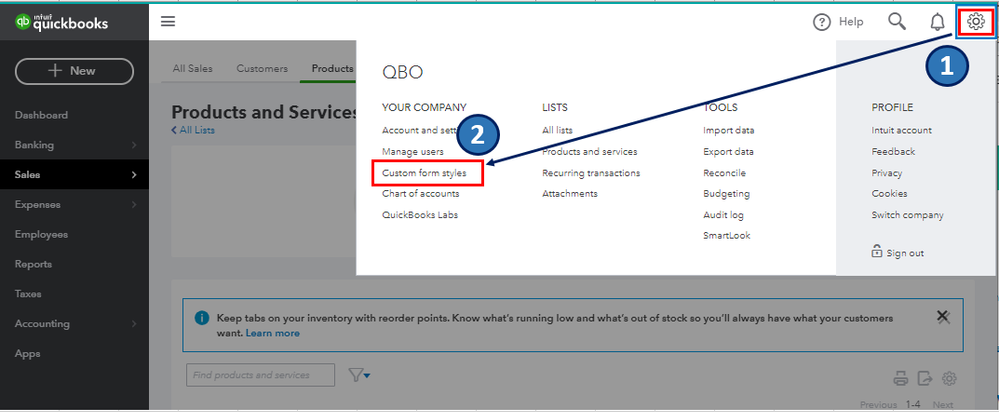Image resolution: width=999 pixels, height=412 pixels.
Task: Open Apps in the sidebar
Action: pyautogui.click(x=27, y=353)
